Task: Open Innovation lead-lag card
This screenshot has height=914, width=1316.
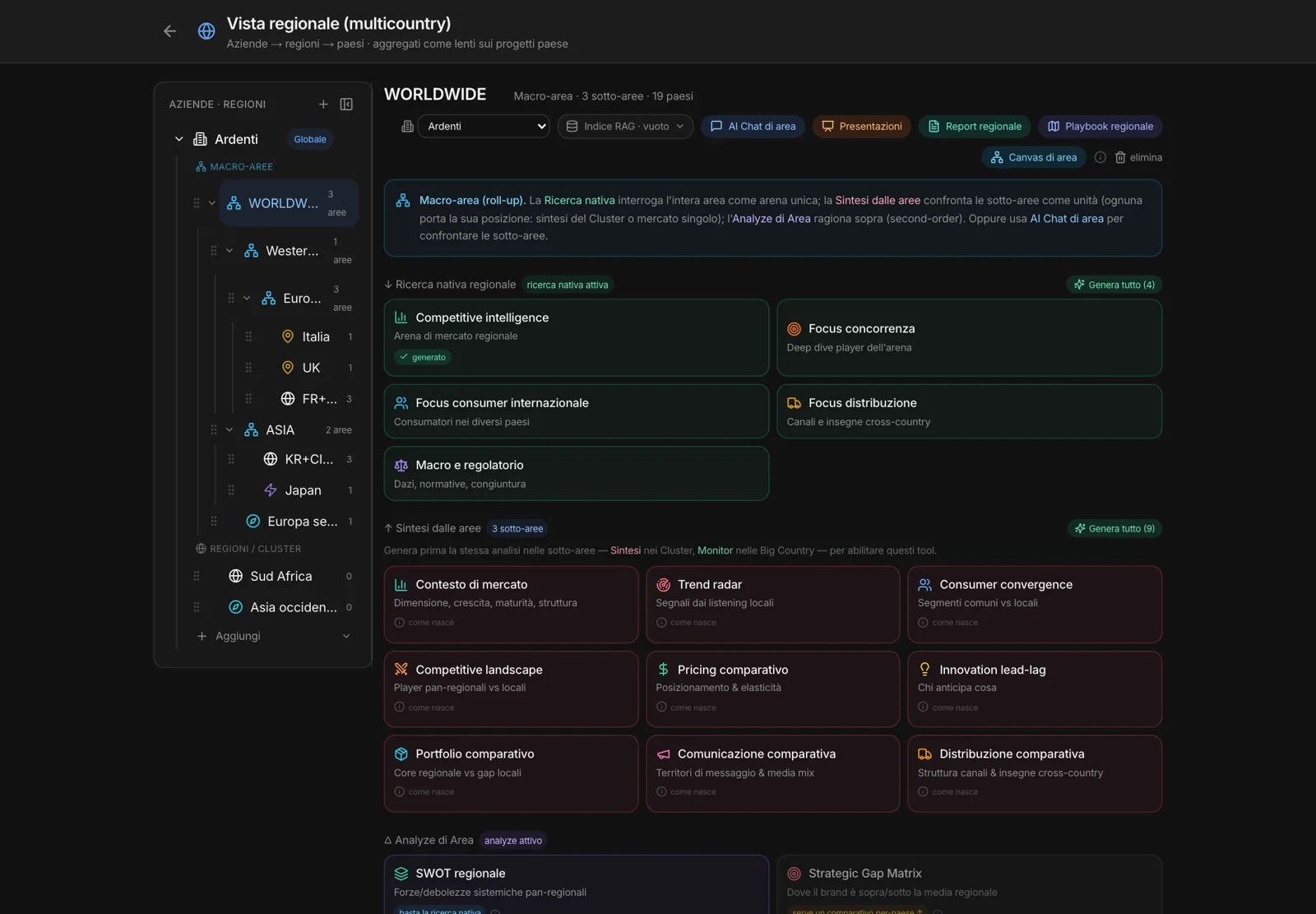Action: (1035, 689)
